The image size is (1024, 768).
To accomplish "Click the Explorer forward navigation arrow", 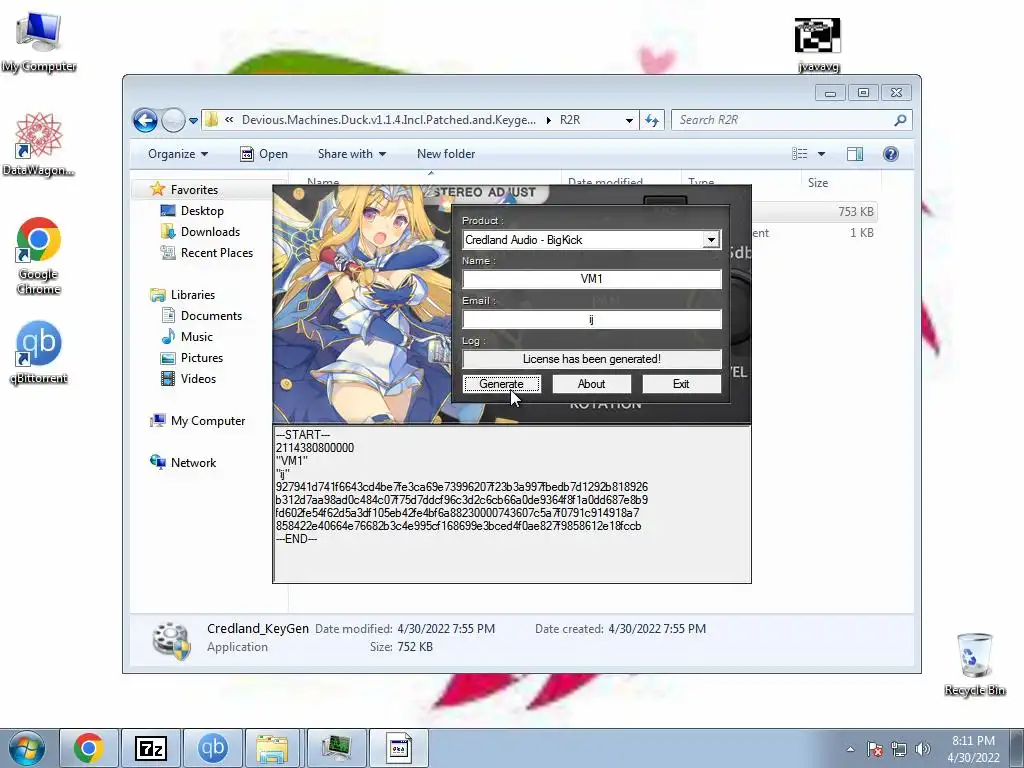I will tap(172, 120).
